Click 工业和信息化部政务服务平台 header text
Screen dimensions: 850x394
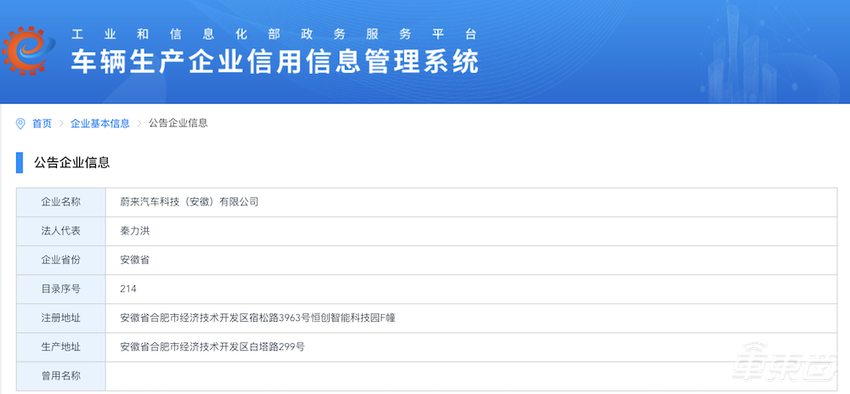[274, 34]
